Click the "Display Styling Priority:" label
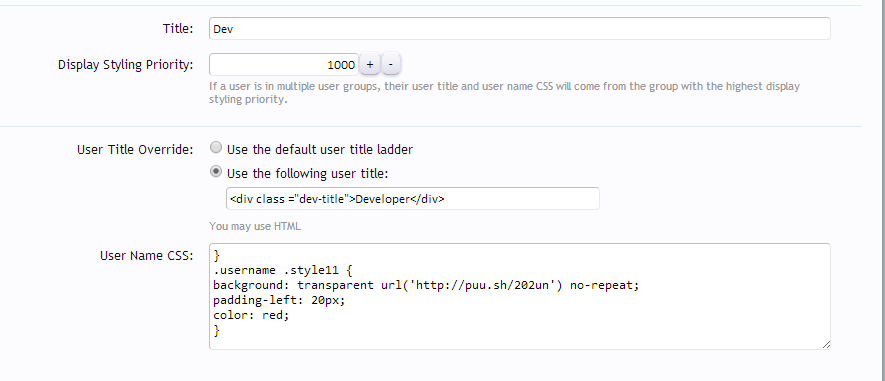The width and height of the screenshot is (885, 381). point(125,65)
